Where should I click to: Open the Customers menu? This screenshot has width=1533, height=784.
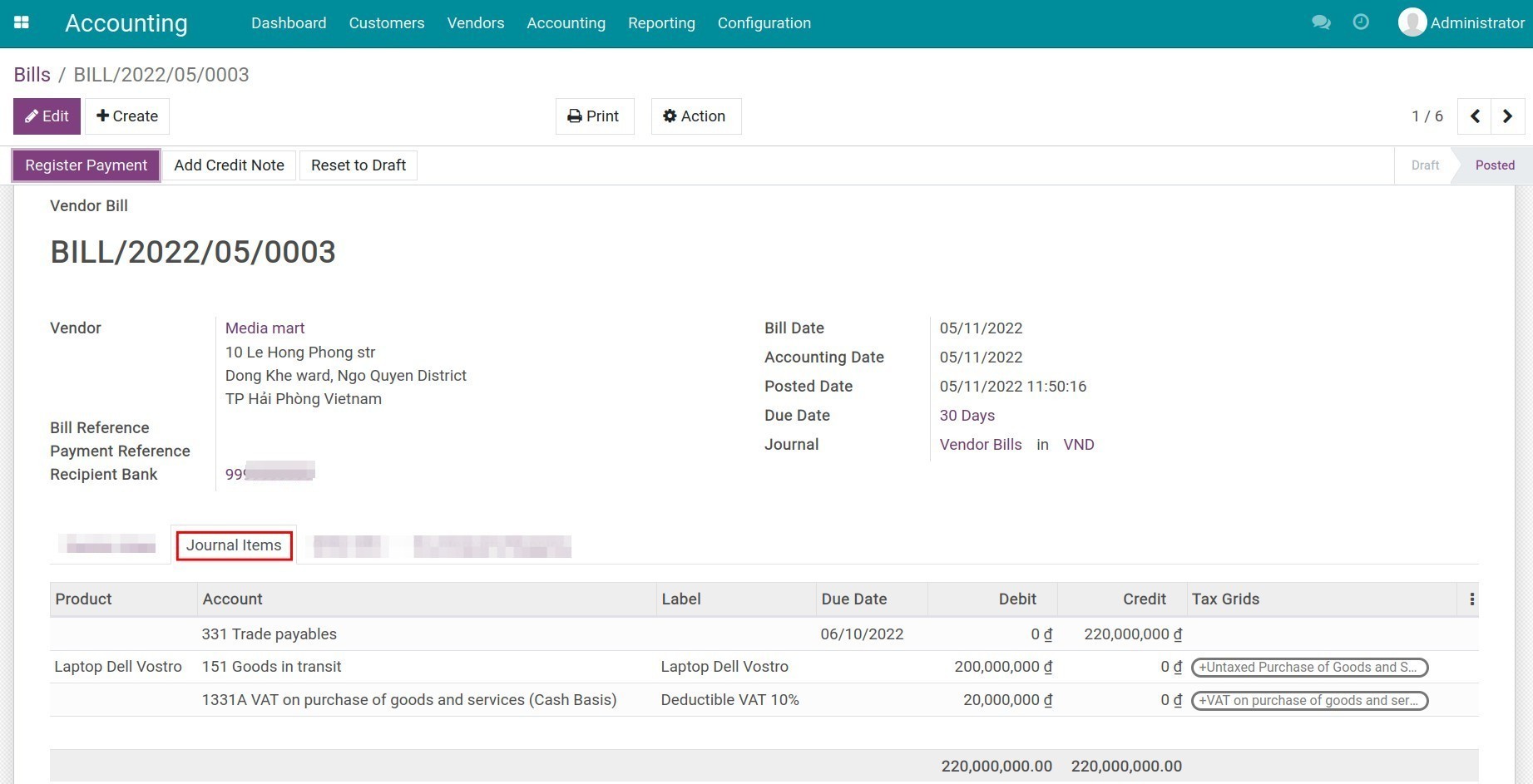[386, 23]
